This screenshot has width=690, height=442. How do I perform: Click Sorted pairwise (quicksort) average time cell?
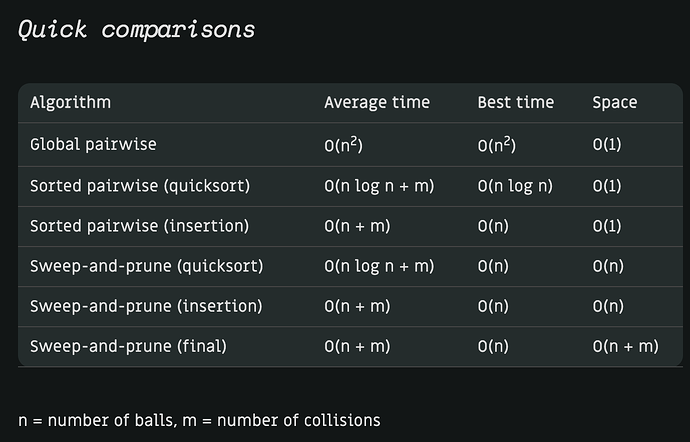pos(379,186)
